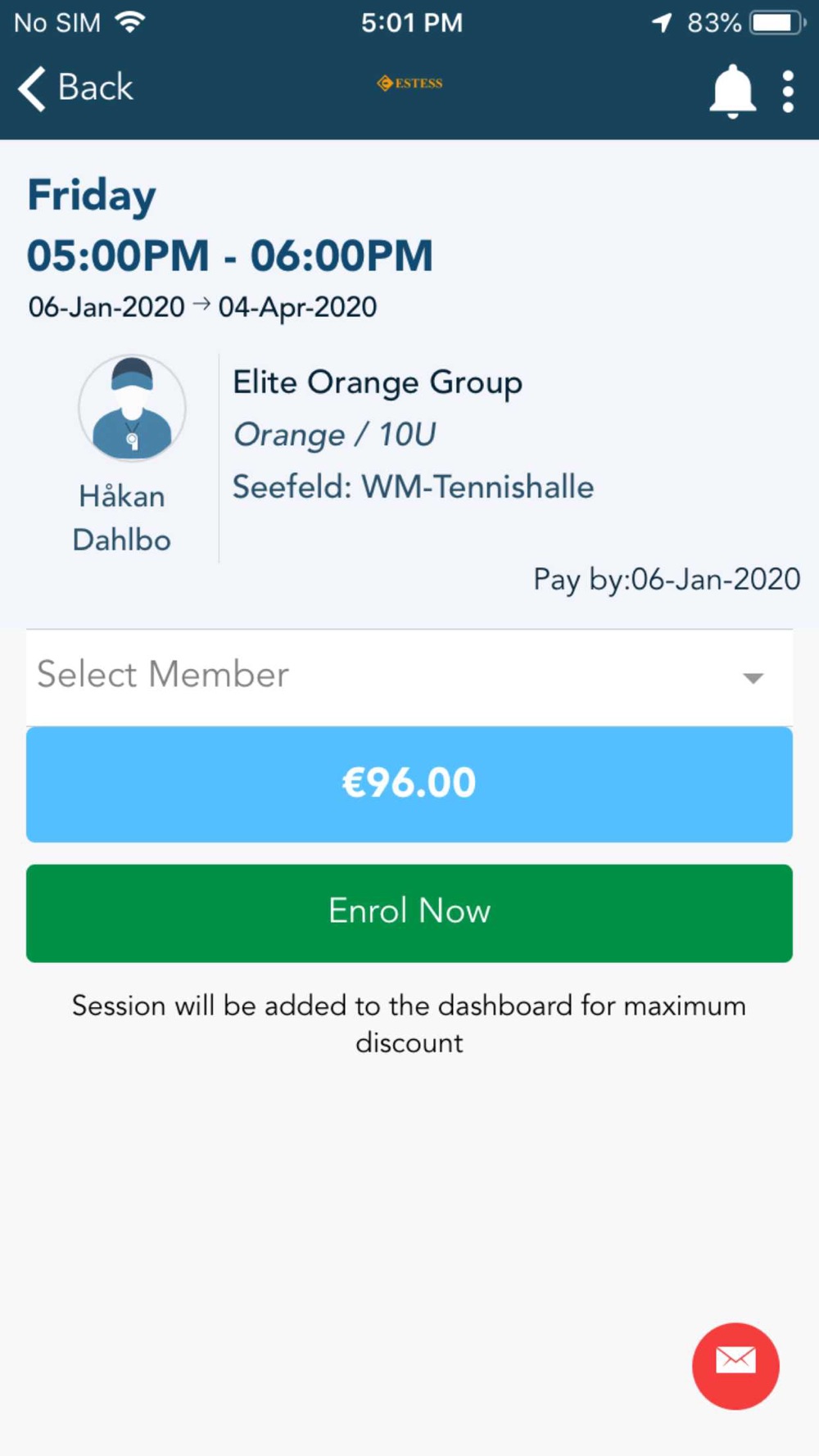
Task: Open the three-dot overflow menu
Action: point(788,90)
